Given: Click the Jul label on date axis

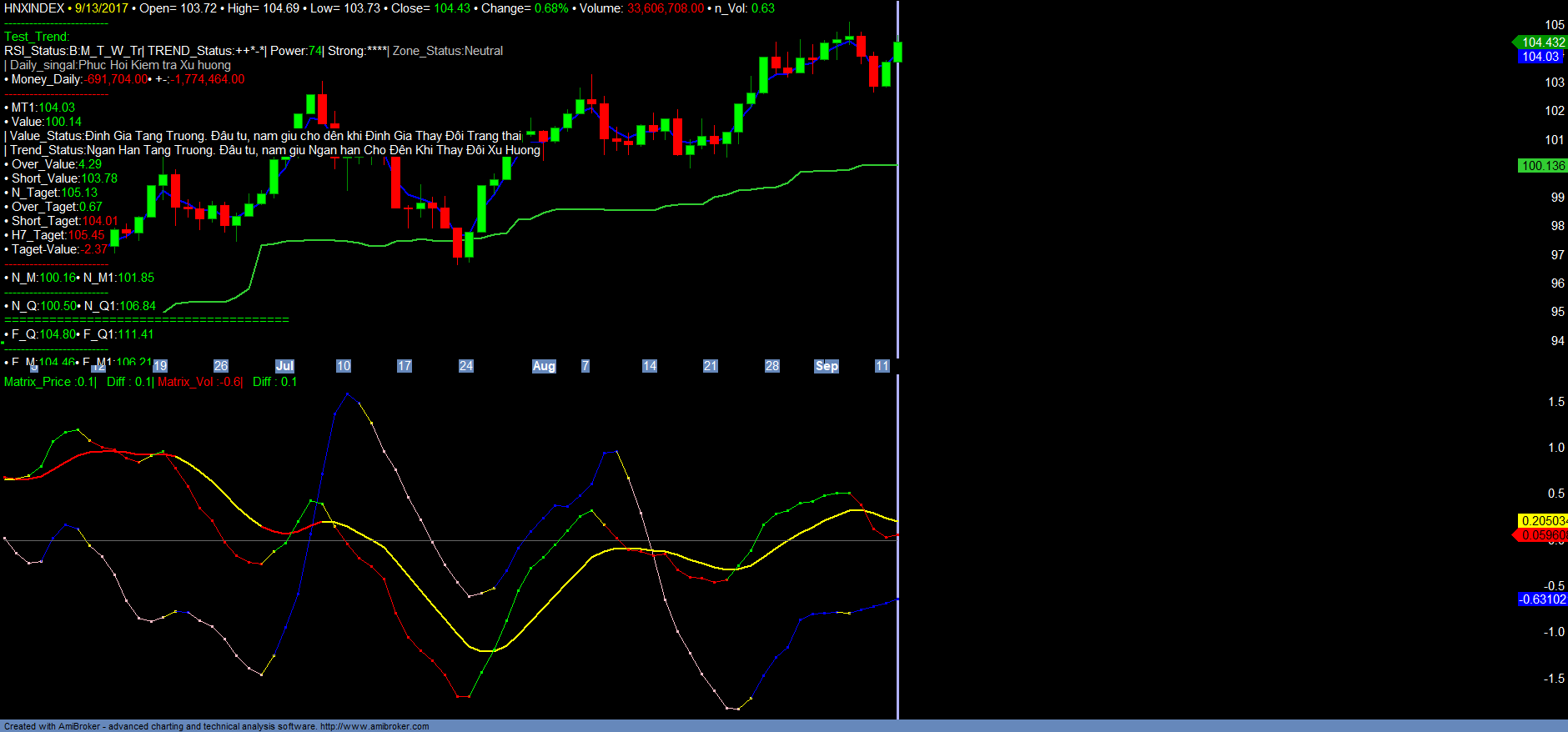Looking at the screenshot, I should pyautogui.click(x=284, y=366).
